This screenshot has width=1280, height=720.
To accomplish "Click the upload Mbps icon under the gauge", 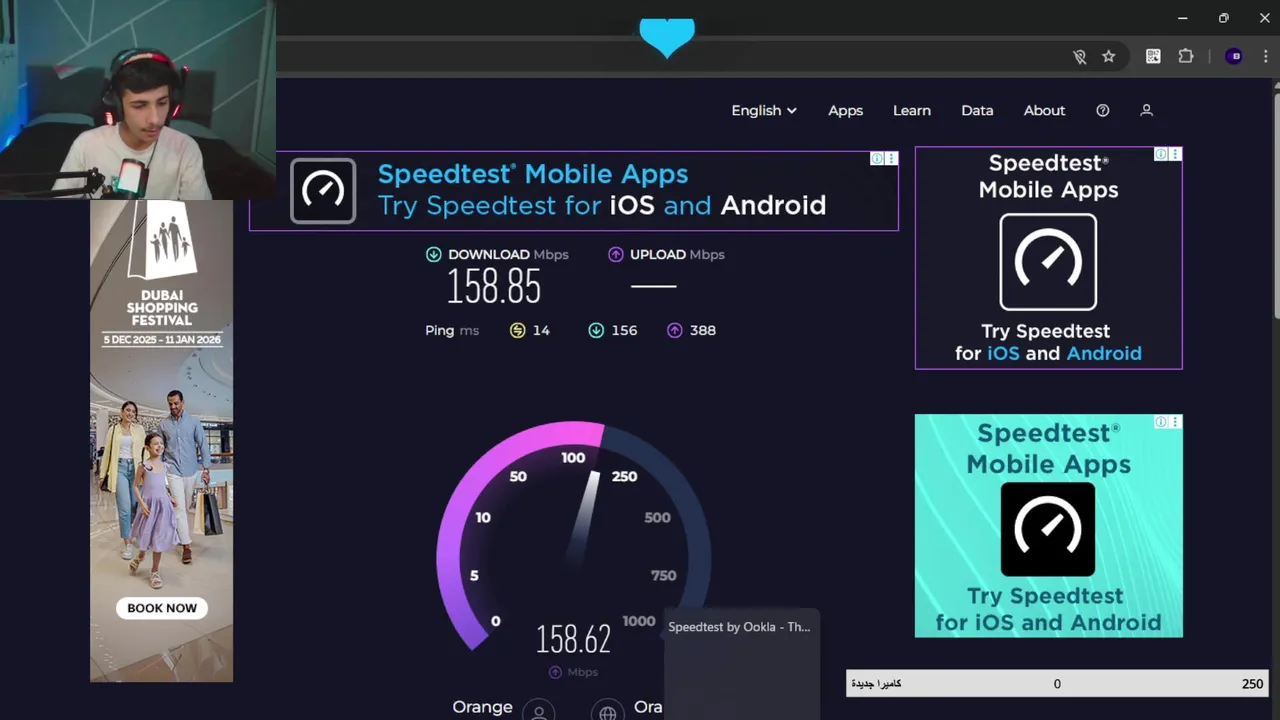I will click(x=555, y=672).
